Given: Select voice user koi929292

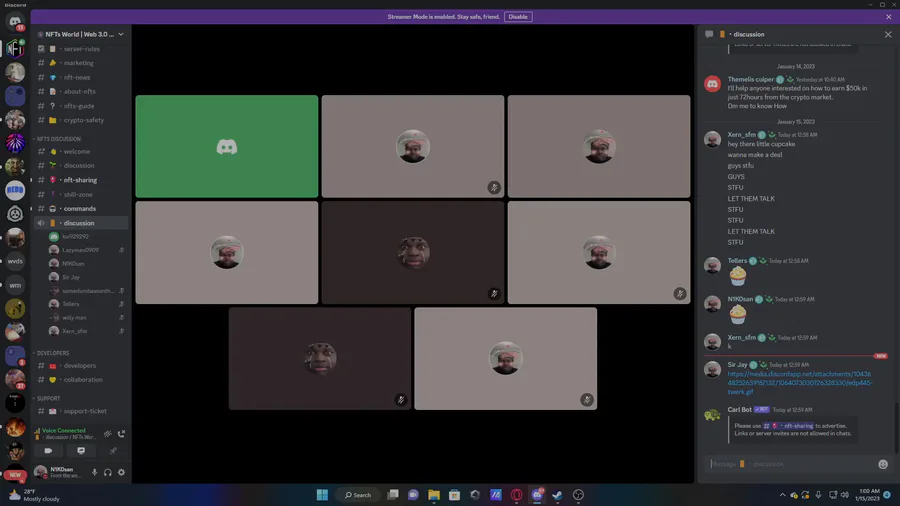Looking at the screenshot, I should tap(86, 236).
